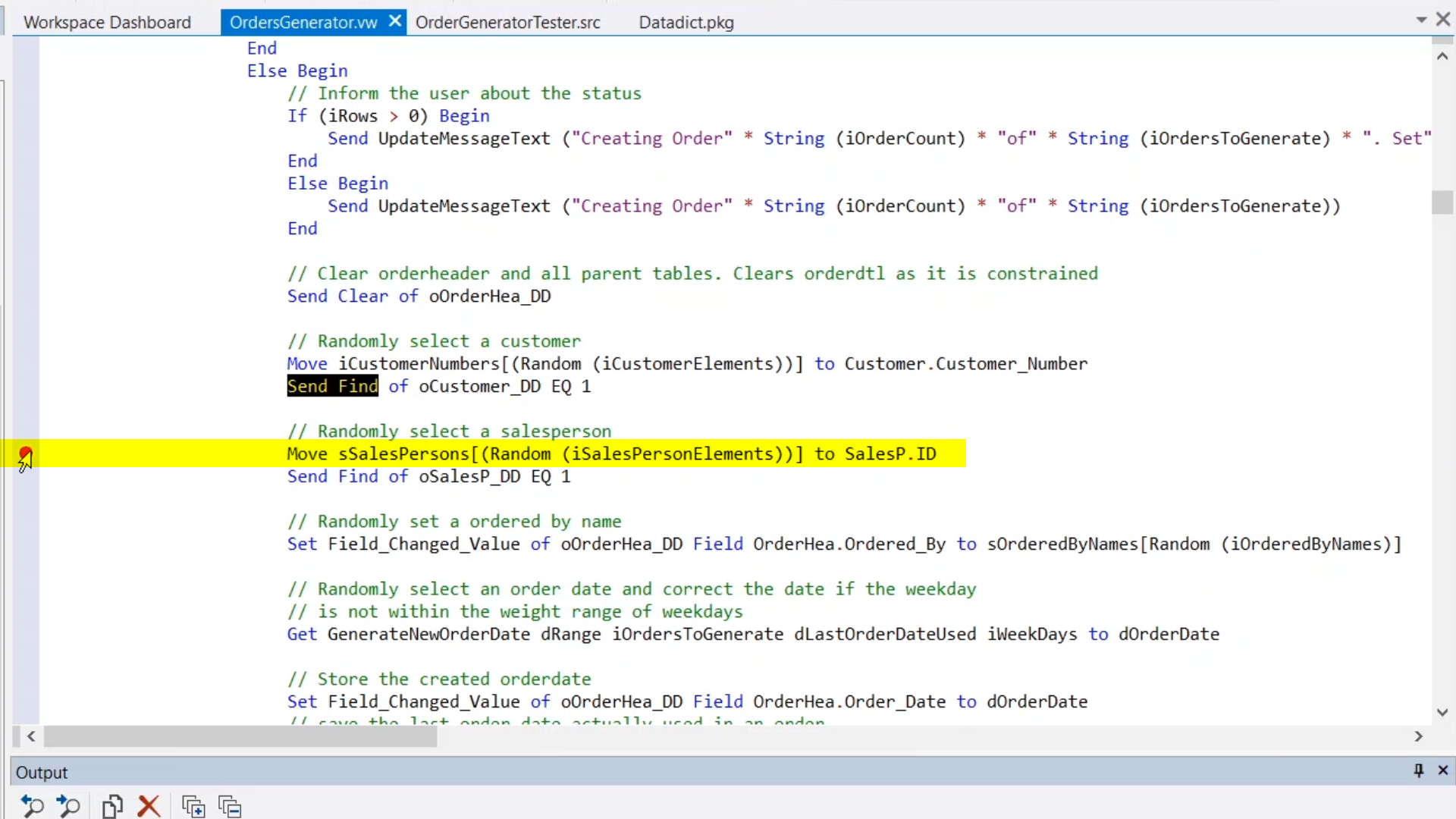Image resolution: width=1456 pixels, height=819 pixels.
Task: Click the expand all output icon
Action: tap(193, 805)
